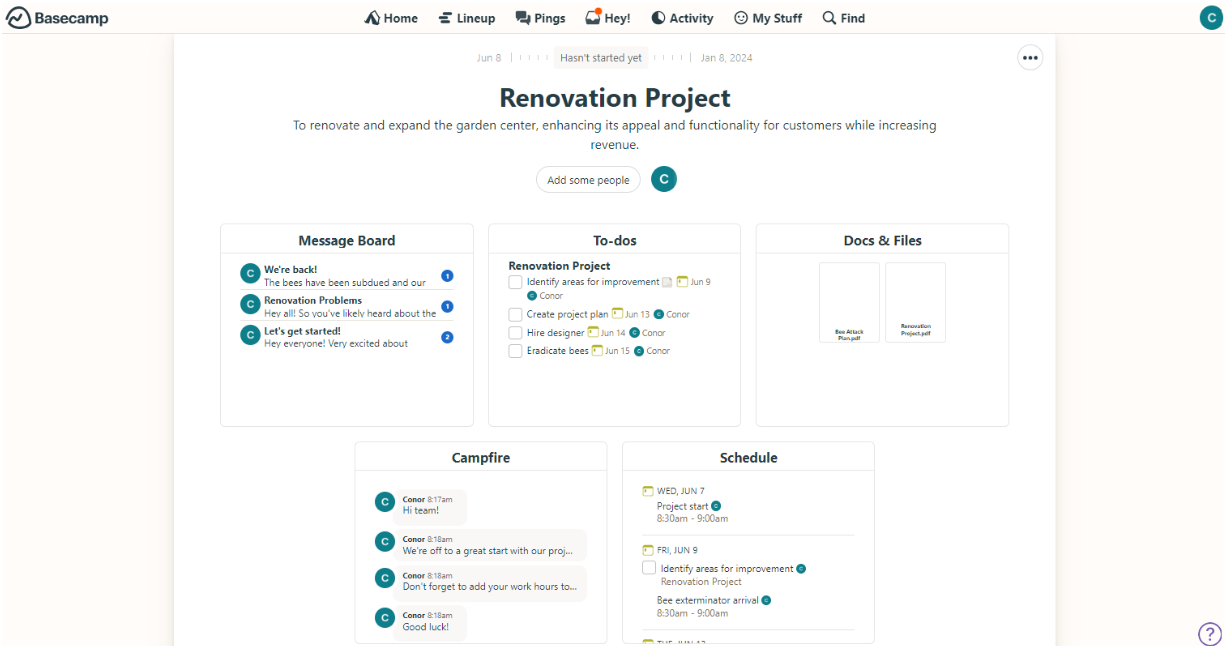This screenshot has width=1225, height=646.
Task: Click the author avatar beside Renovation Problems
Action: point(250,304)
